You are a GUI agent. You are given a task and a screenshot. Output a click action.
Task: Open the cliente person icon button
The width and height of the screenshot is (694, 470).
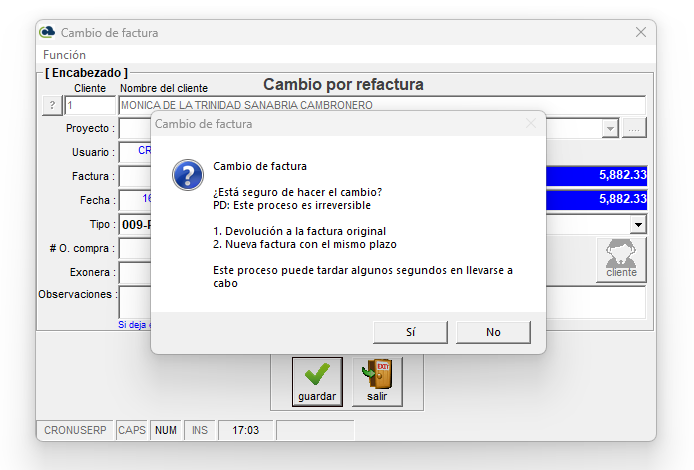point(621,259)
